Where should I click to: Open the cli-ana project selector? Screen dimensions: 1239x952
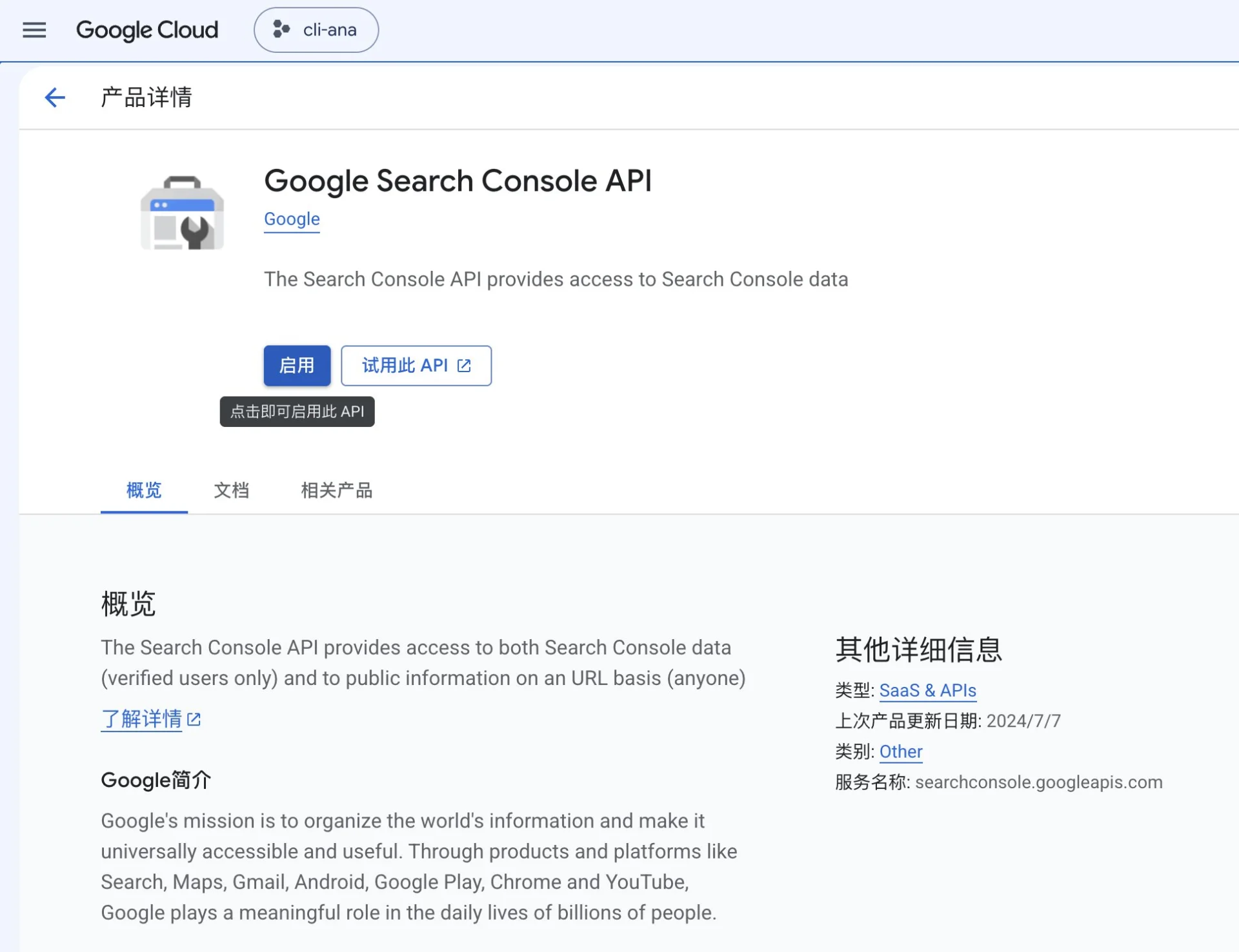click(x=316, y=30)
